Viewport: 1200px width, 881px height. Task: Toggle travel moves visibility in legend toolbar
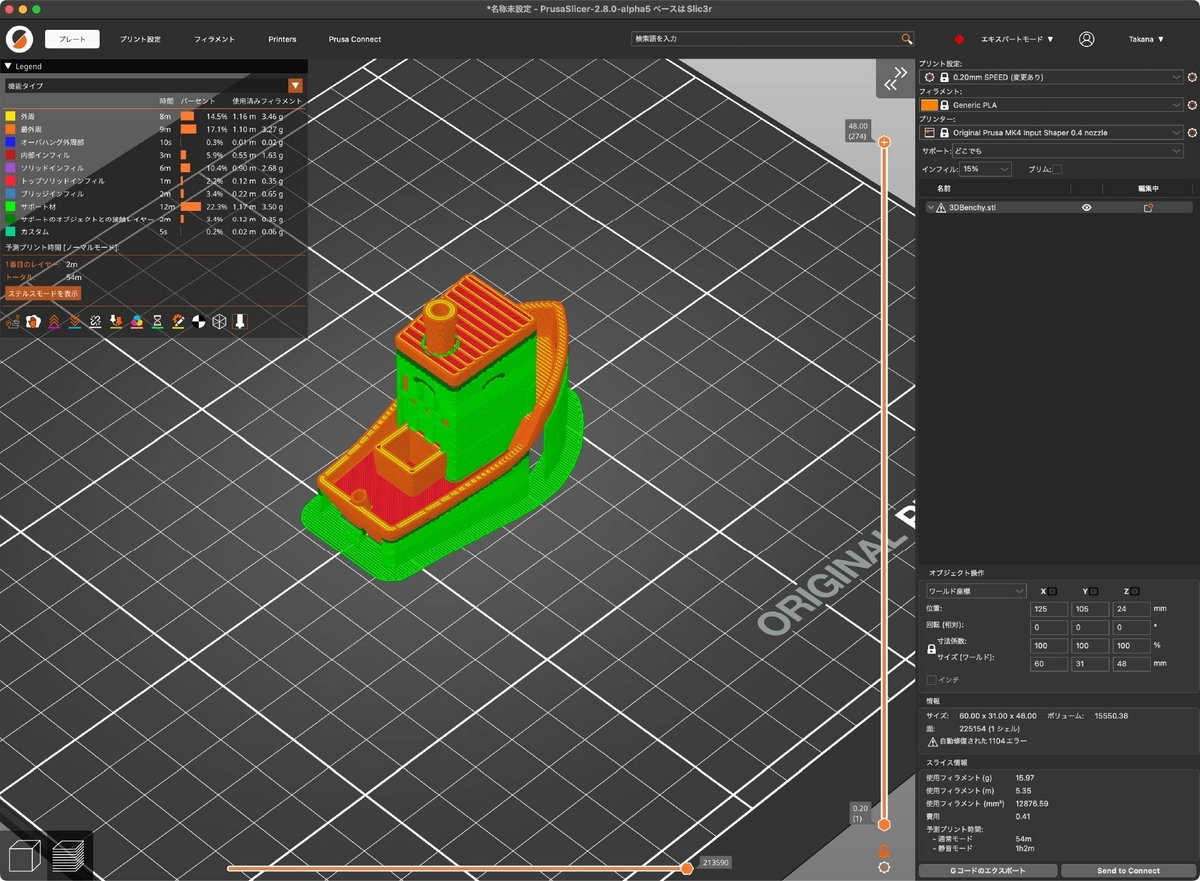(13, 321)
